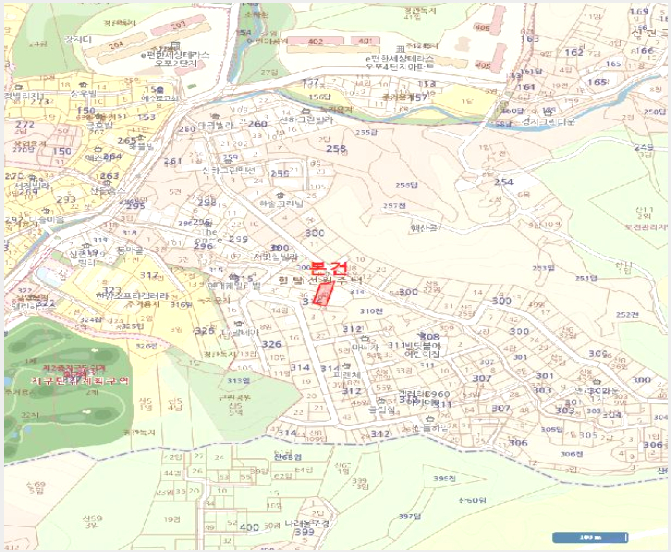Click the '235답' parcel label
Screen dimensions: 671x552
pyautogui.click(x=366, y=132)
